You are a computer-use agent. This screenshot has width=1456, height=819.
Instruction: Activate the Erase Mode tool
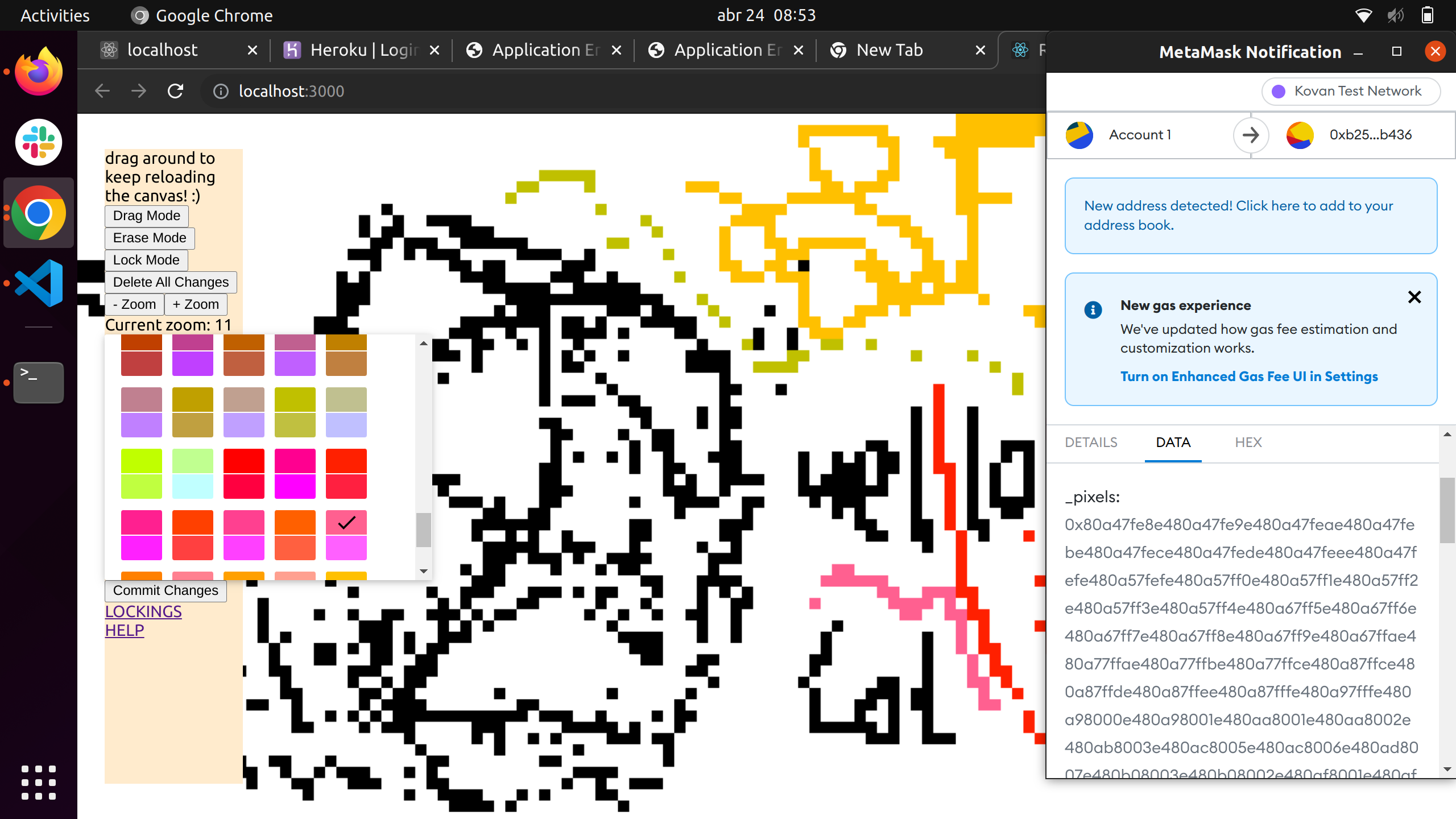tap(149, 238)
